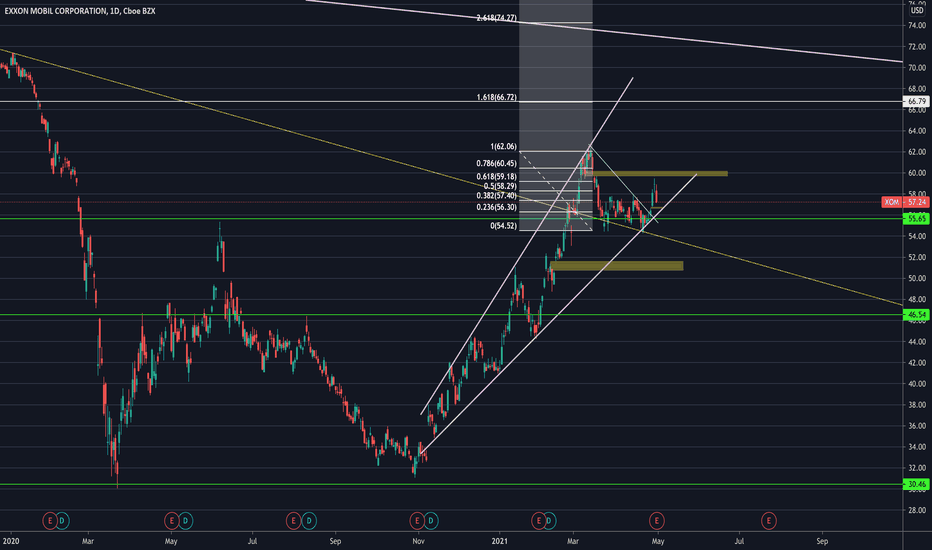The width and height of the screenshot is (932, 550).
Task: Select the dividend marker D near August 2020
Action: [308, 521]
